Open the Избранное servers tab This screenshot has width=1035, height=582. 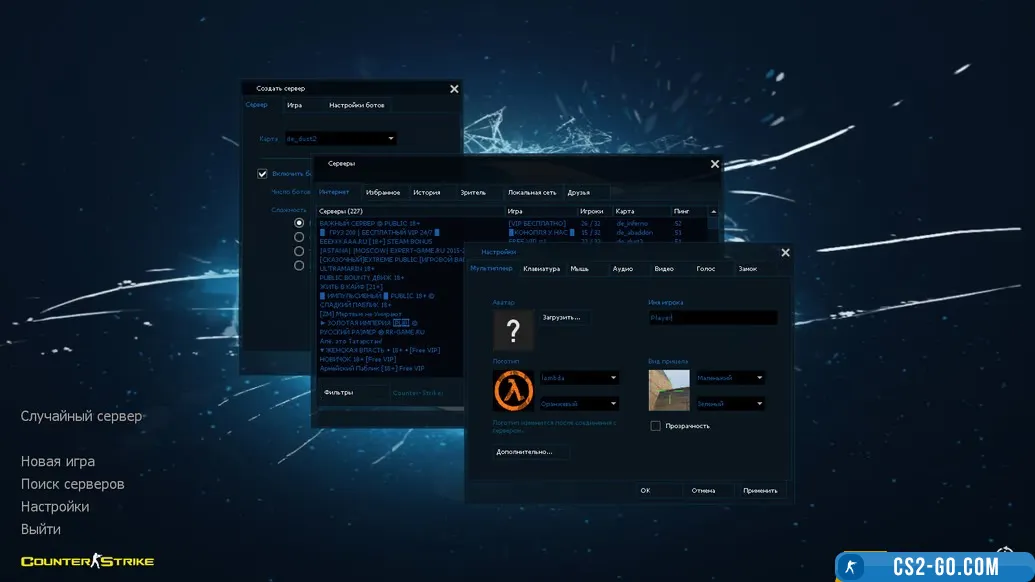(383, 192)
